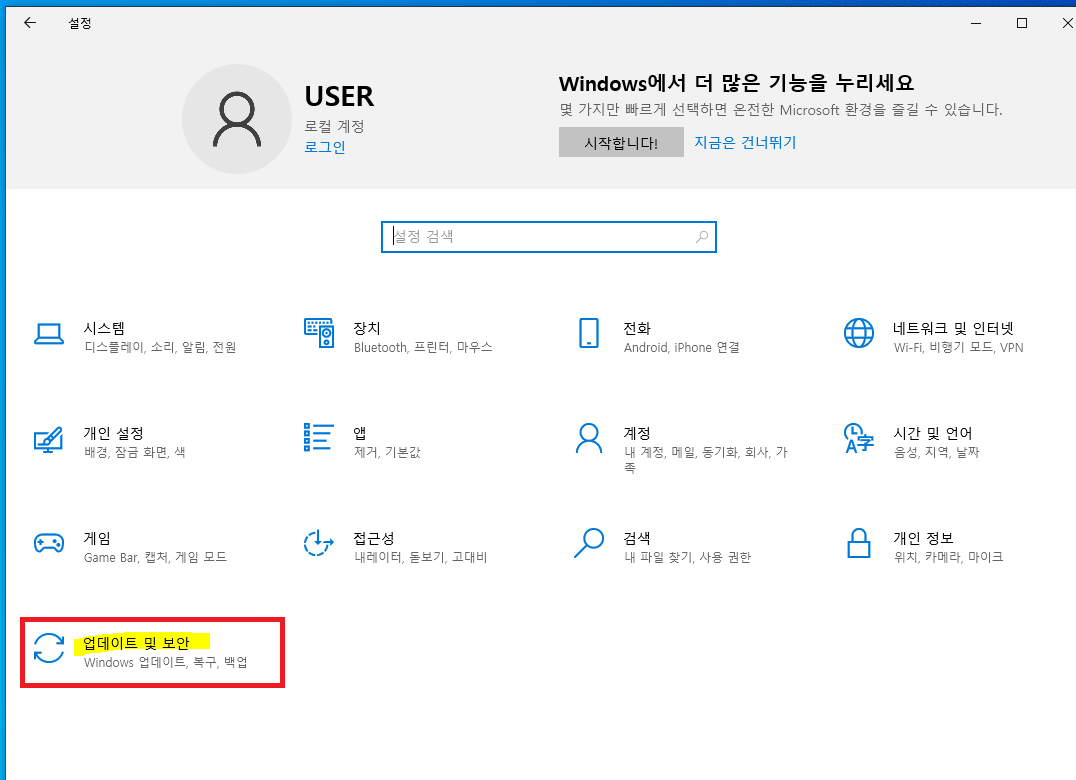Select the 시스템 title text
Viewport: 1076px width, 780px height.
click(x=104, y=328)
